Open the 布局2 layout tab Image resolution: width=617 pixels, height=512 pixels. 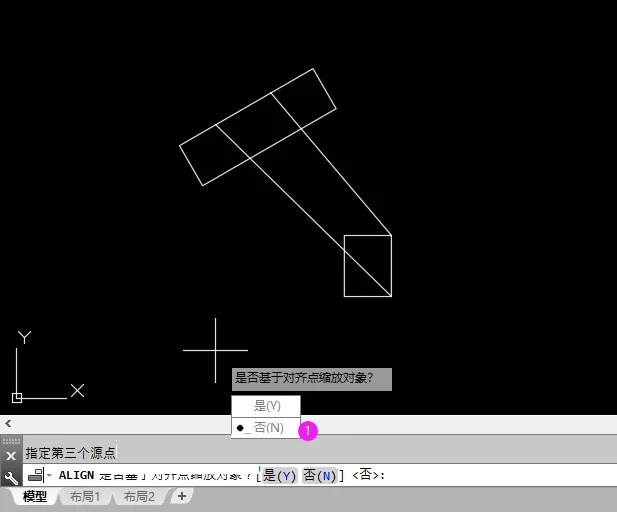(x=139, y=496)
